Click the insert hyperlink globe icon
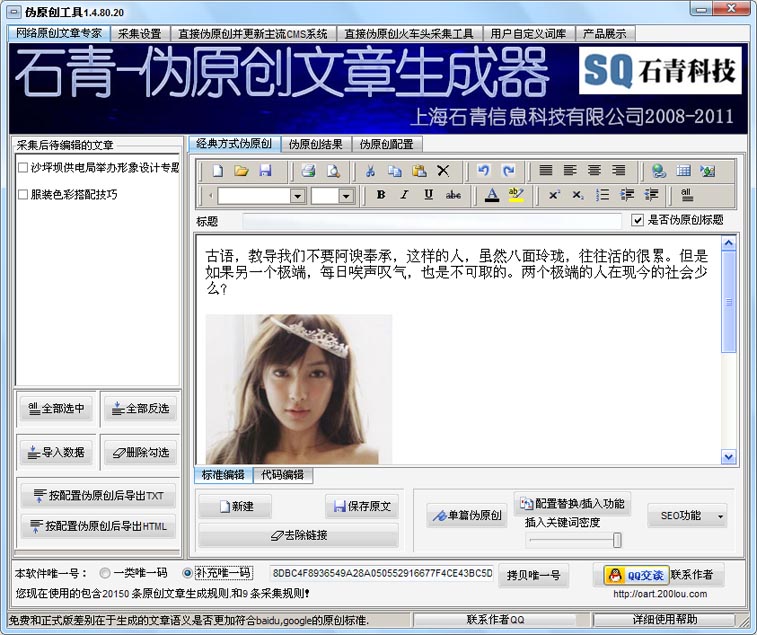 pos(658,170)
